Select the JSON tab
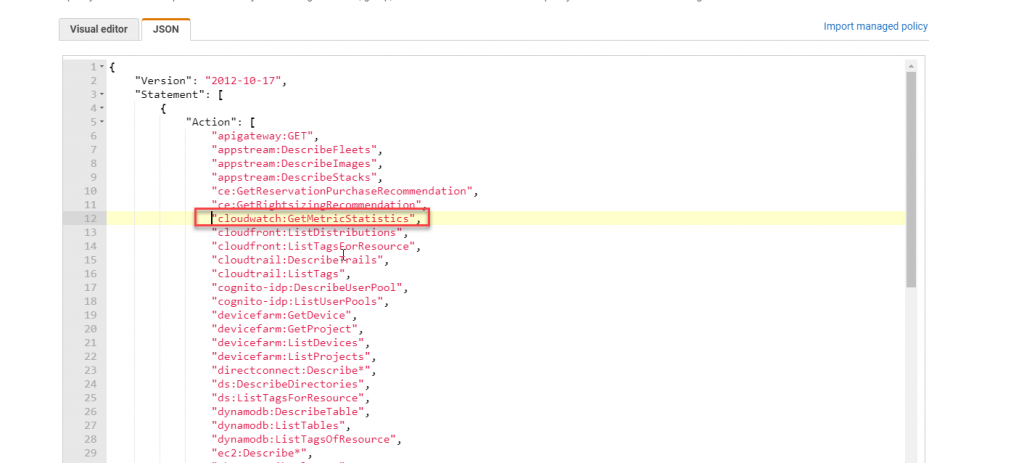Screen dimensions: 1024x463 click(166, 29)
